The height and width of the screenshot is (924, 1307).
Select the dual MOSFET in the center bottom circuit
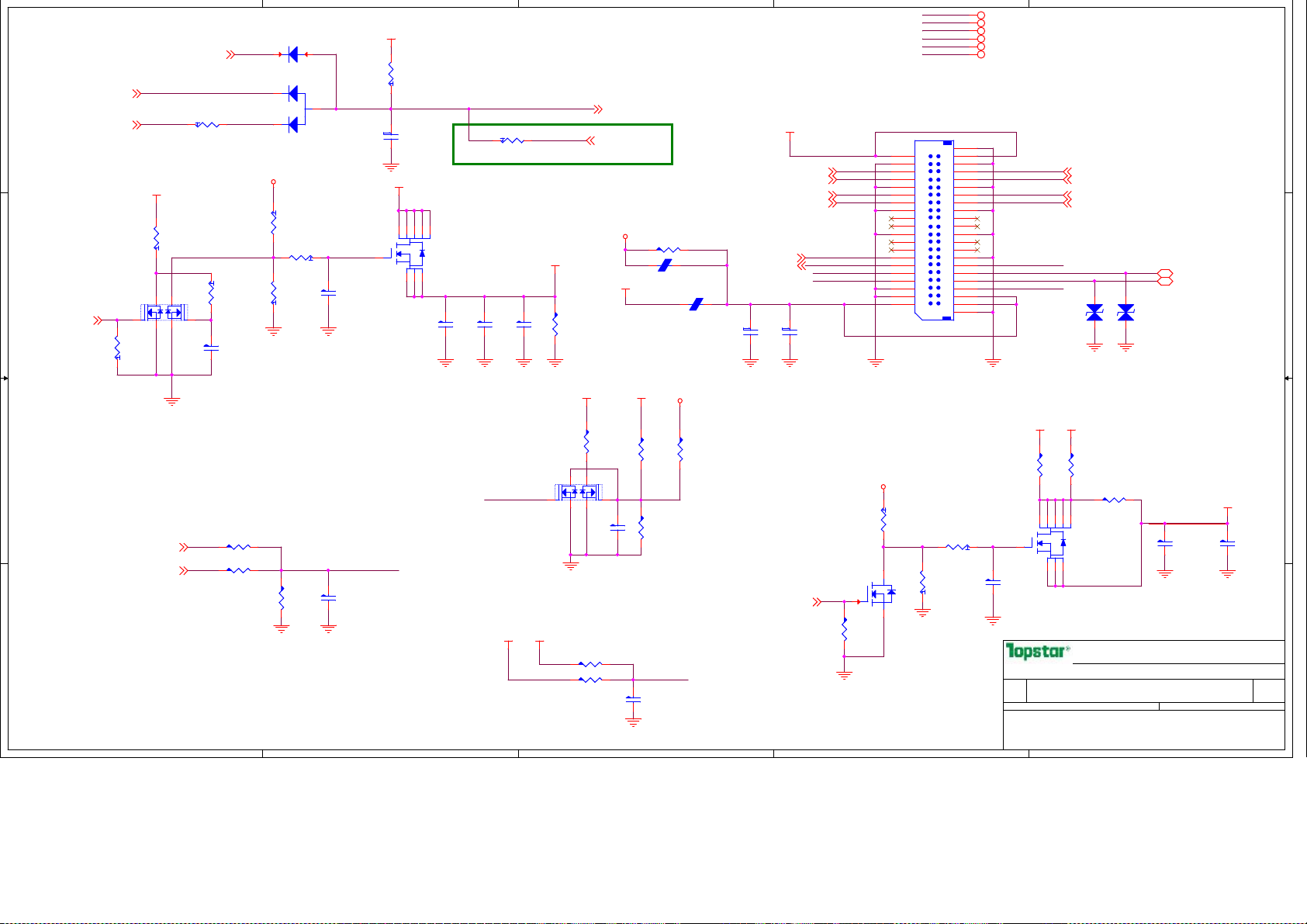(579, 492)
